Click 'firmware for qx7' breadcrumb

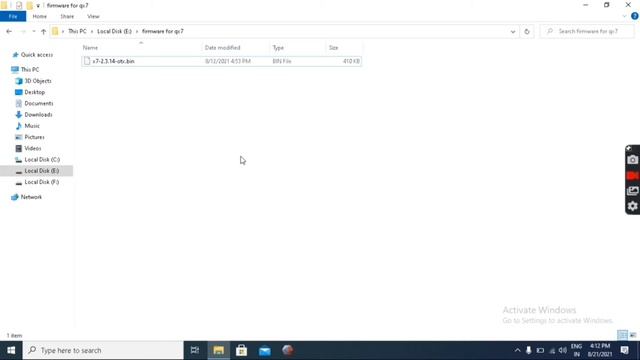[162, 31]
